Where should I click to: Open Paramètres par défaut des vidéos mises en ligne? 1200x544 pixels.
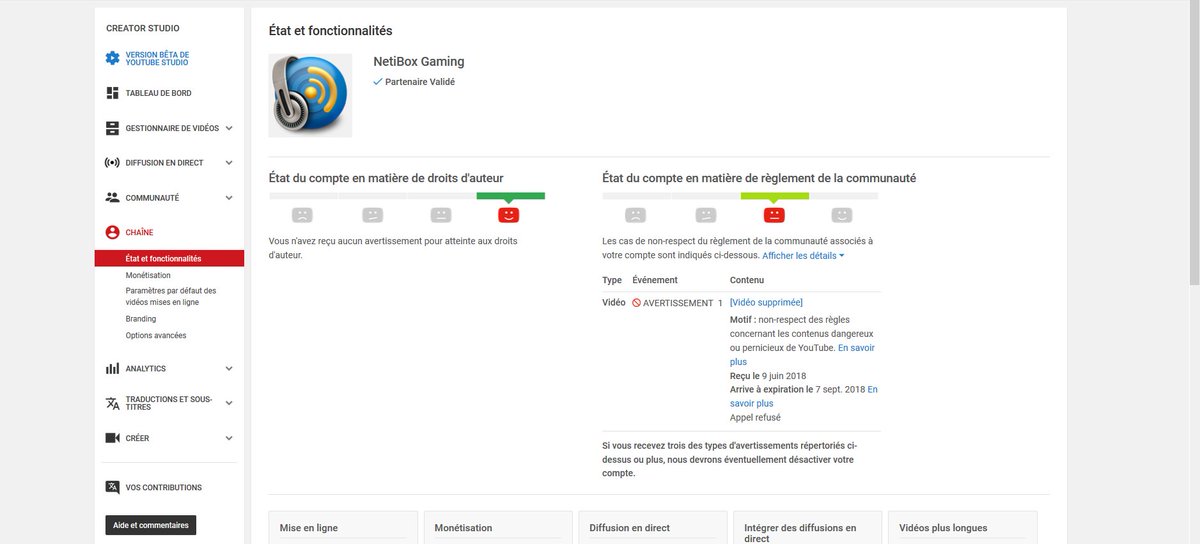coord(171,296)
